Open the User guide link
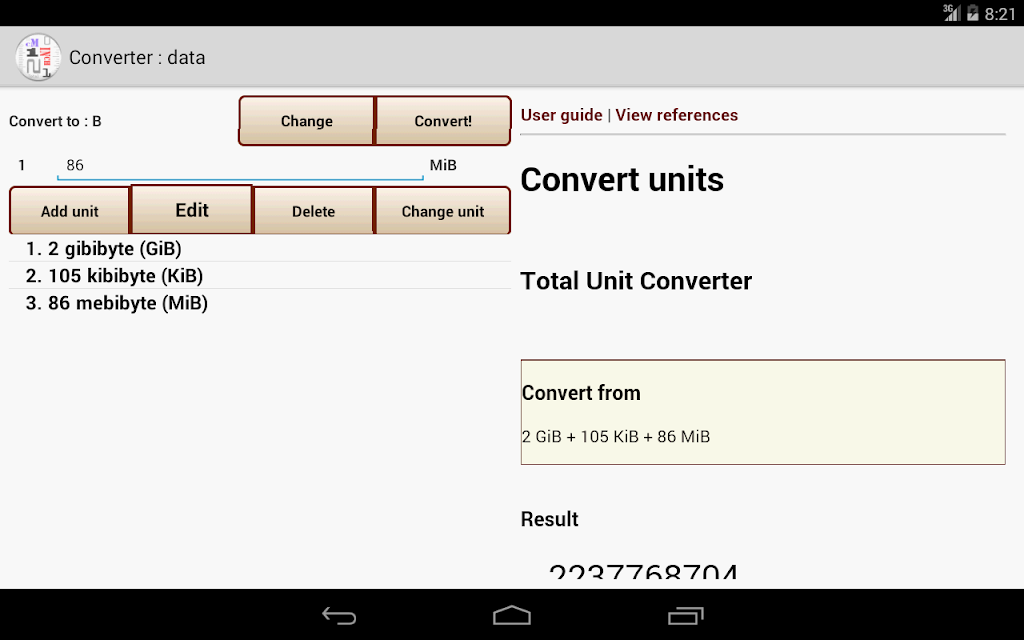The image size is (1024, 640). [562, 115]
